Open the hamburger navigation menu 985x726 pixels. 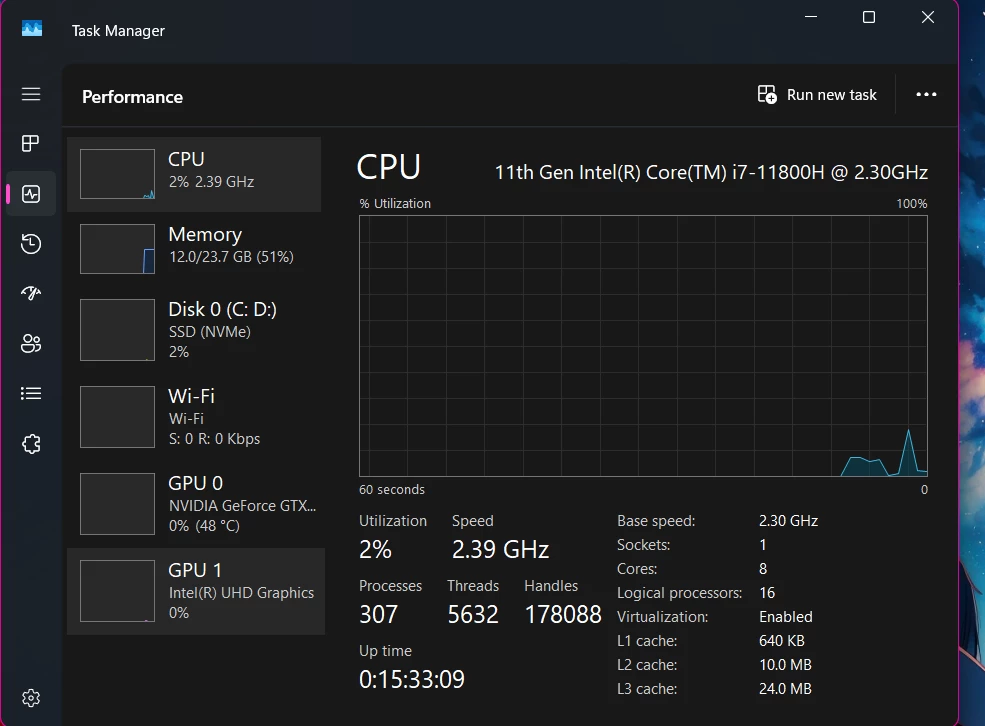(x=31, y=94)
